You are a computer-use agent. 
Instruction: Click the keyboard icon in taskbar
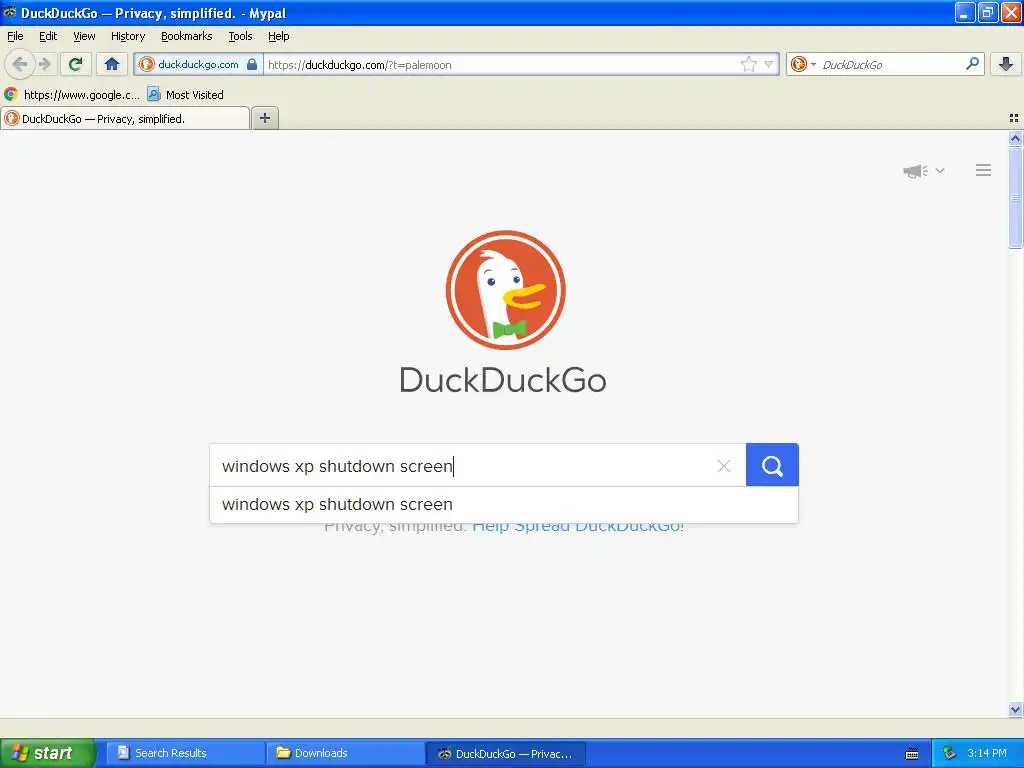[x=912, y=754]
